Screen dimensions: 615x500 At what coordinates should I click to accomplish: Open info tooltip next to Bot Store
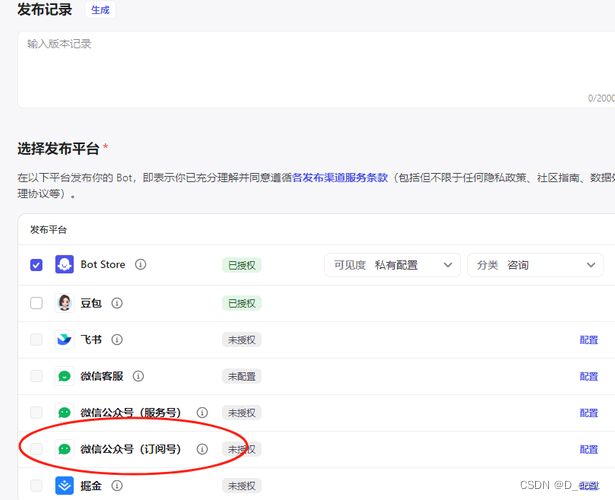click(x=140, y=265)
